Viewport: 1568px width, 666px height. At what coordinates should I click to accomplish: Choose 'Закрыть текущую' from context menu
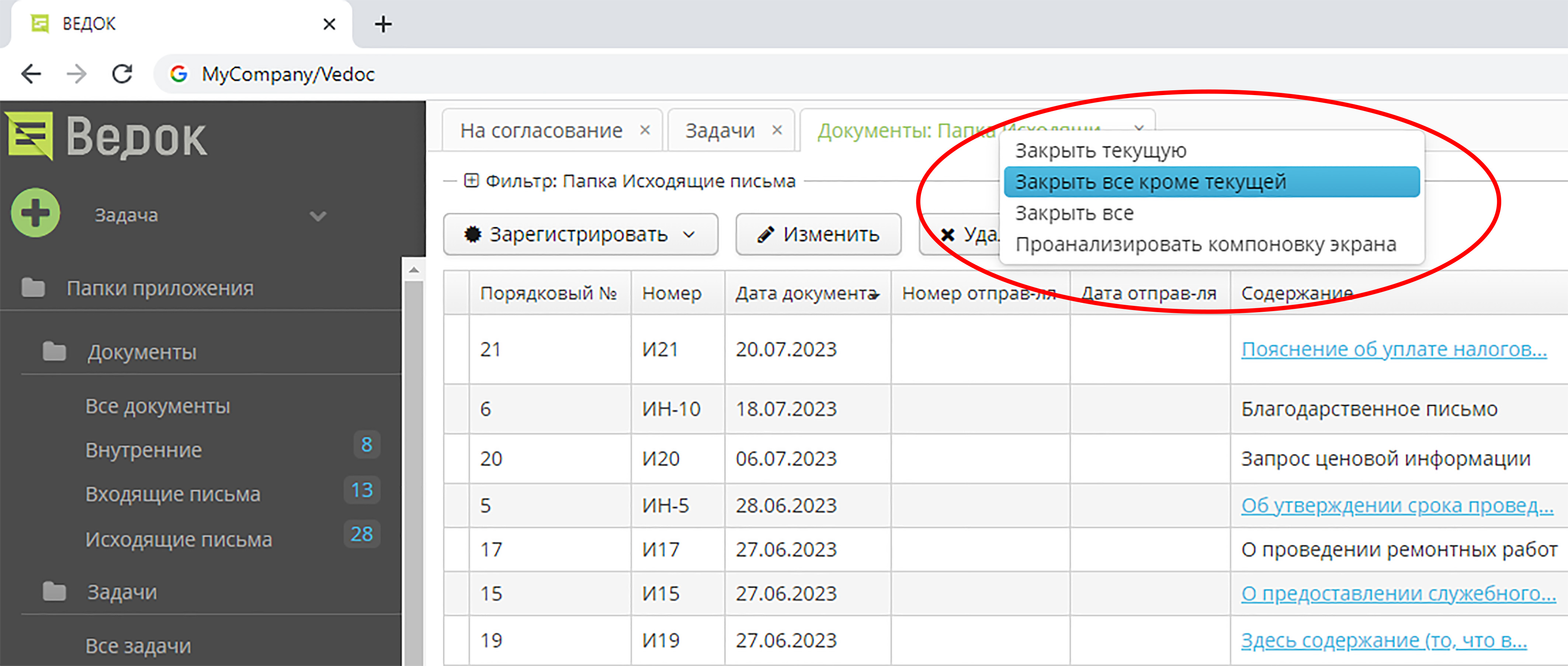tap(1100, 150)
